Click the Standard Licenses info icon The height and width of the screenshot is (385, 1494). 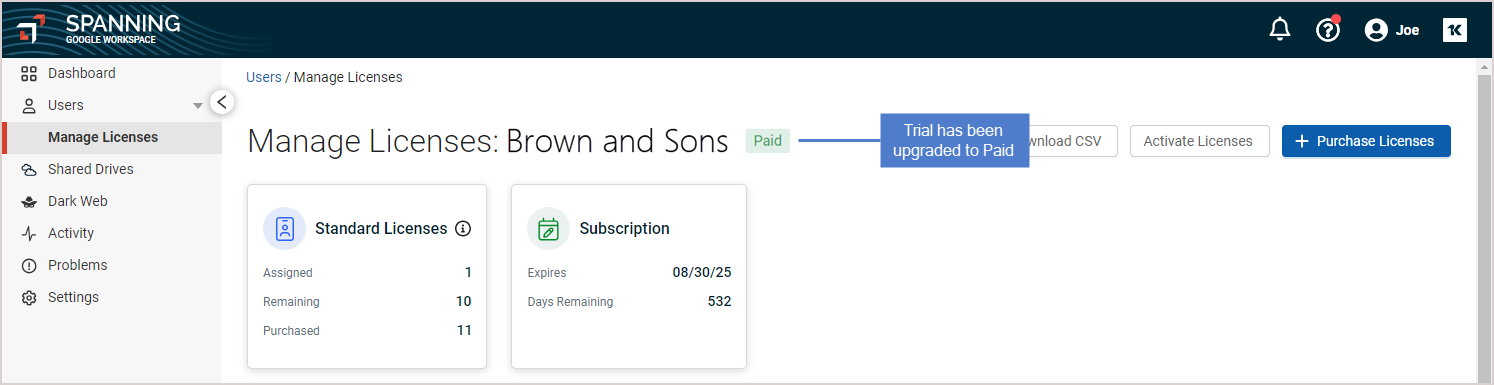pyautogui.click(x=463, y=228)
